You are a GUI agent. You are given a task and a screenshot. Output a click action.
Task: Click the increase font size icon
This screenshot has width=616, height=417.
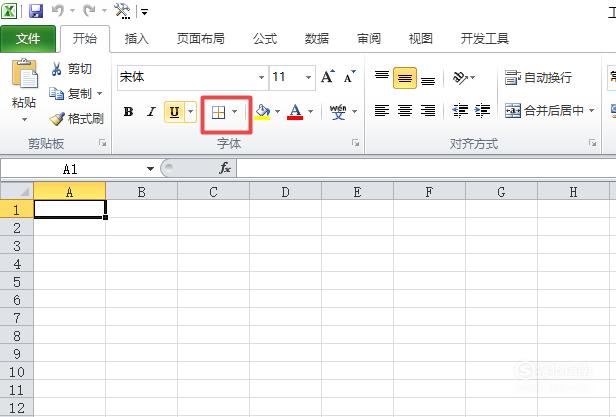tap(327, 77)
